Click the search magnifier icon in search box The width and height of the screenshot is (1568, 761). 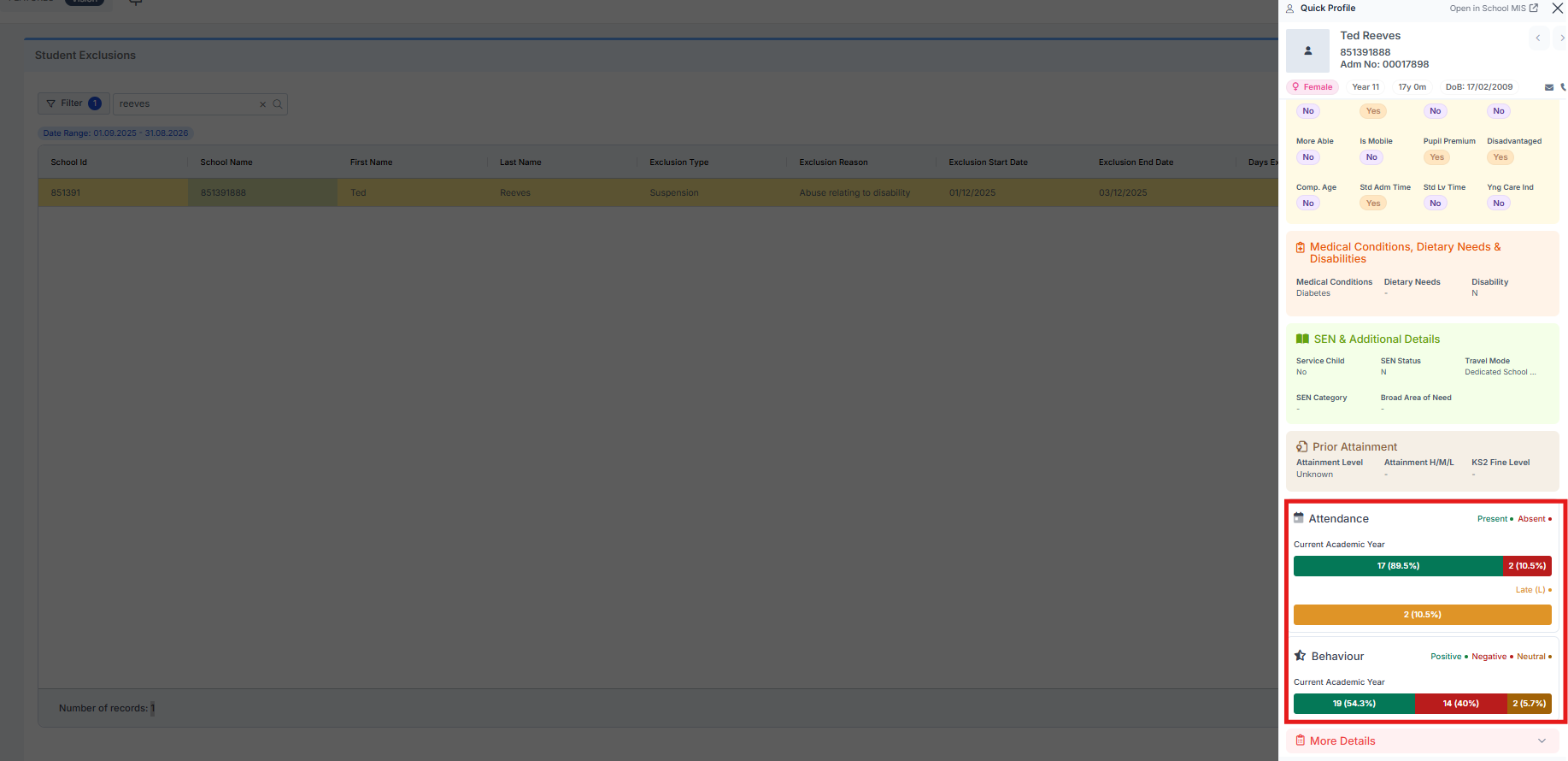pos(278,104)
